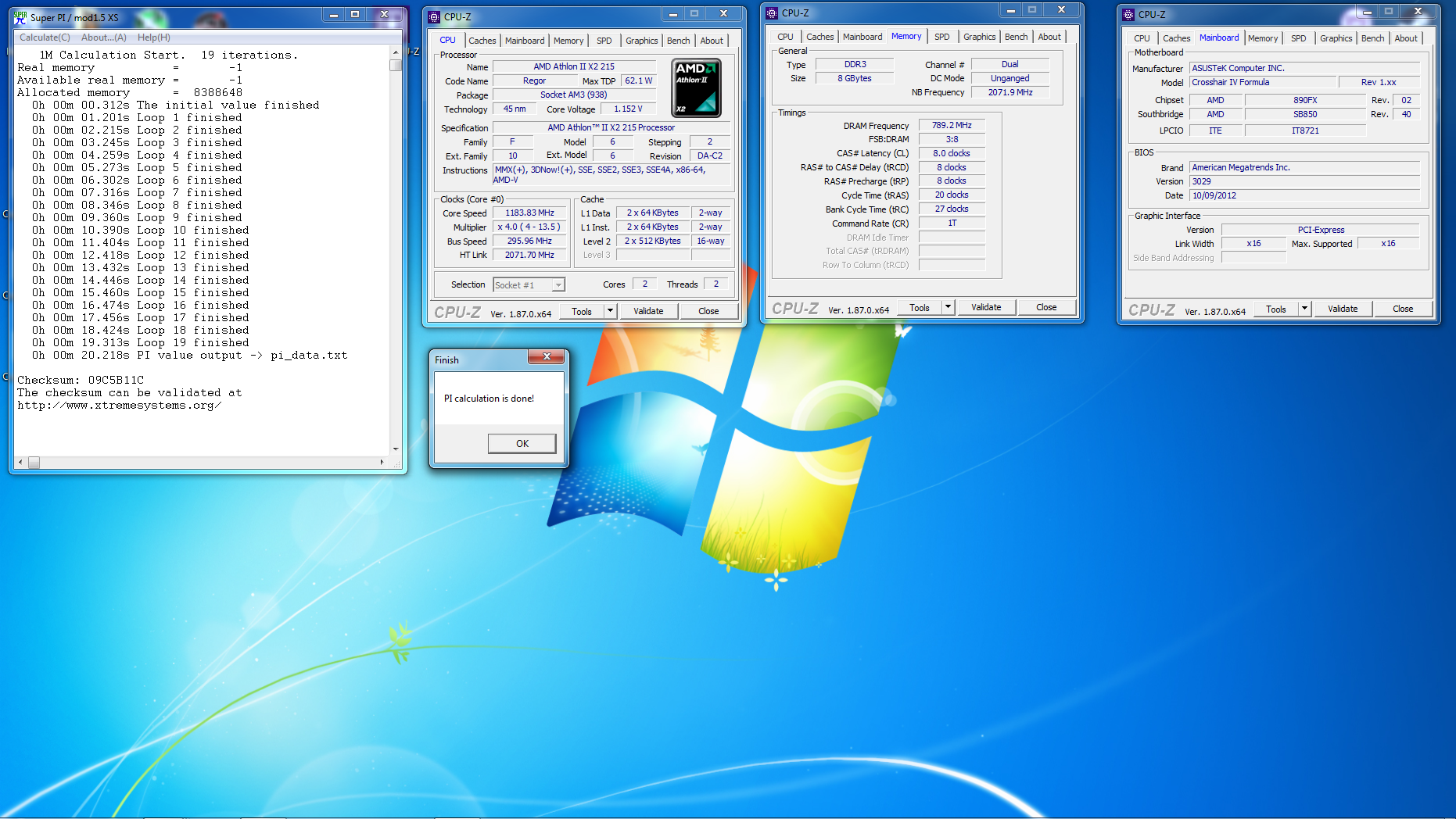Screen dimensions: 1456x819
Task: Click the BIOS date 10/09/2012
Action: point(1304,195)
